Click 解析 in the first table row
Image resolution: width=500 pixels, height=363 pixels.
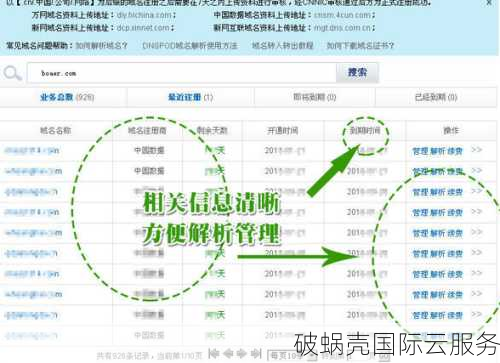[437, 151]
